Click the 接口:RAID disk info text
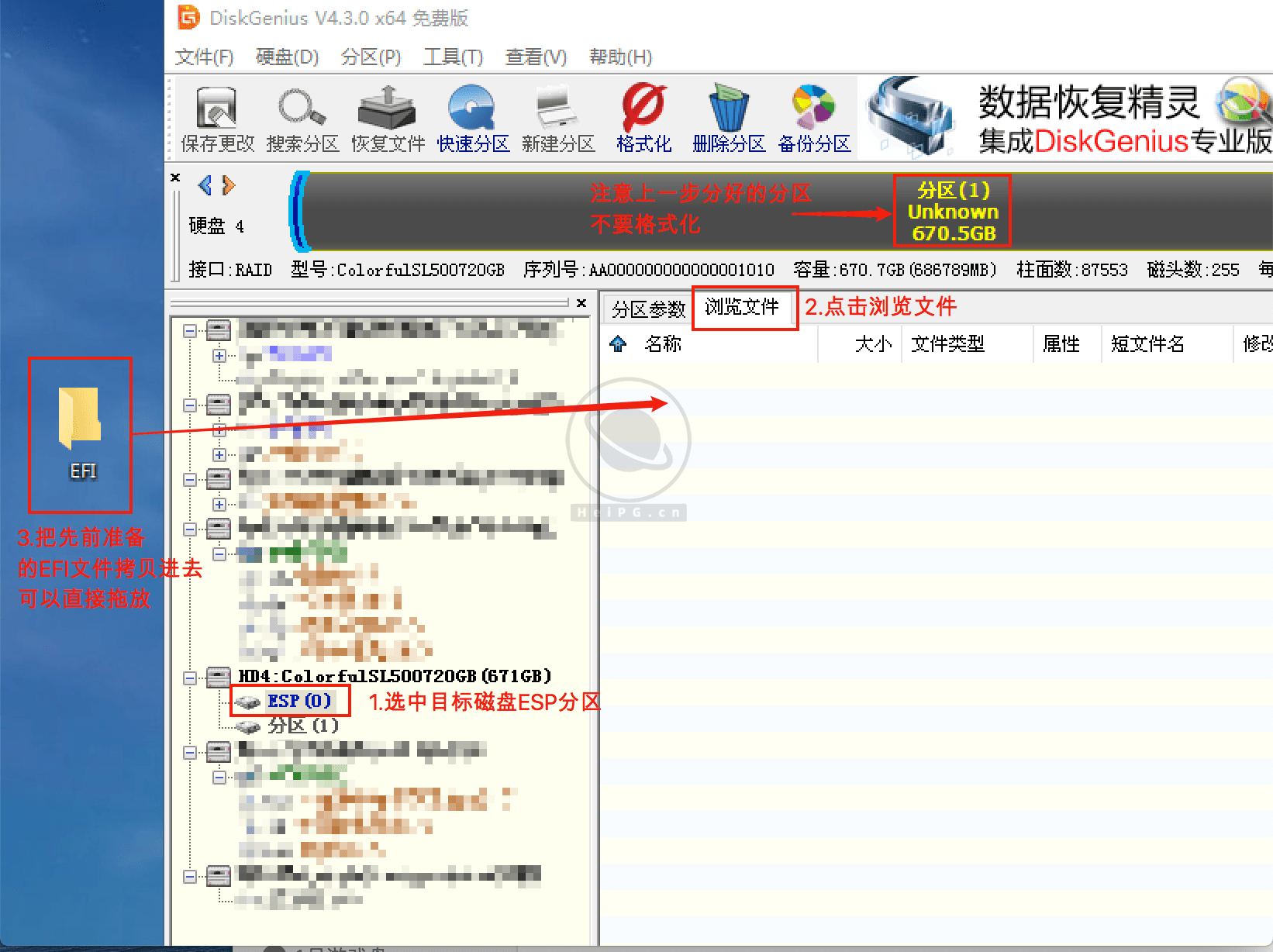This screenshot has width=1273, height=952. click(x=230, y=270)
